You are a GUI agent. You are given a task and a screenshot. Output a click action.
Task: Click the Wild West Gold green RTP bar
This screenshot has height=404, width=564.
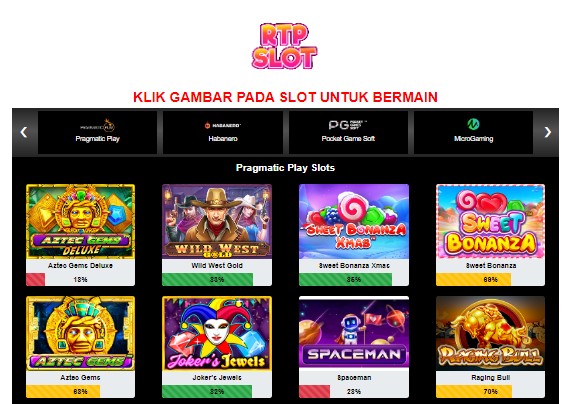208,280
